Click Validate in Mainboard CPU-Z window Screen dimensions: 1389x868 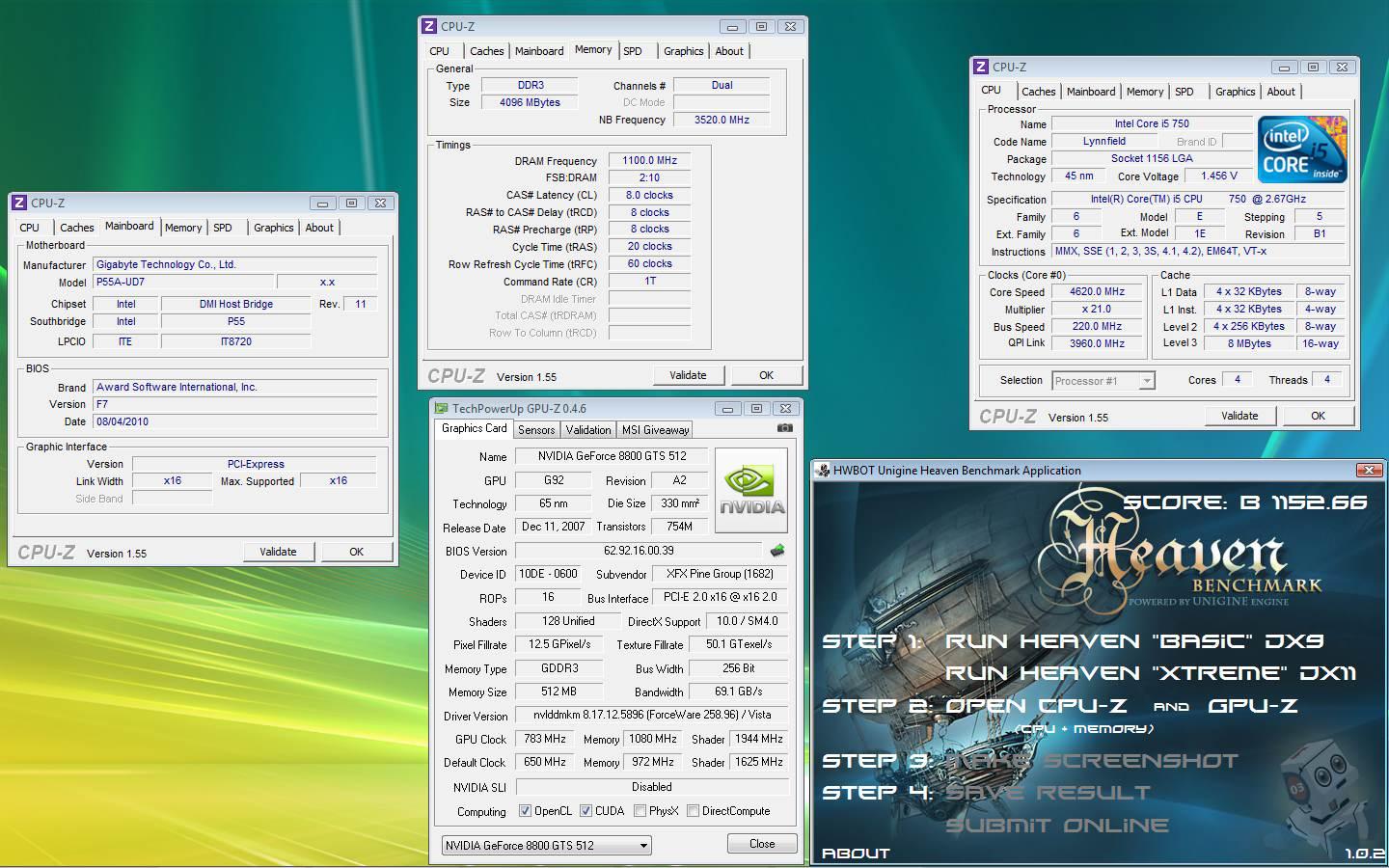pos(278,552)
